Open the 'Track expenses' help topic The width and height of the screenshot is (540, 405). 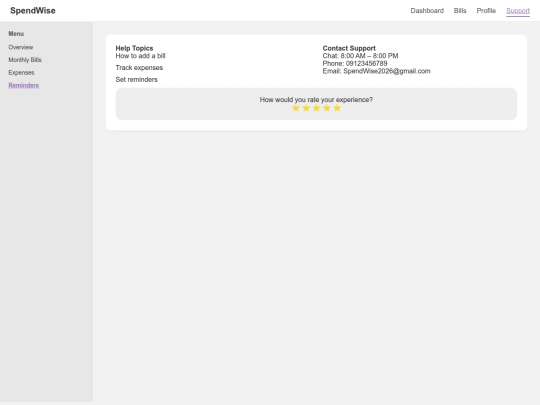click(x=139, y=68)
